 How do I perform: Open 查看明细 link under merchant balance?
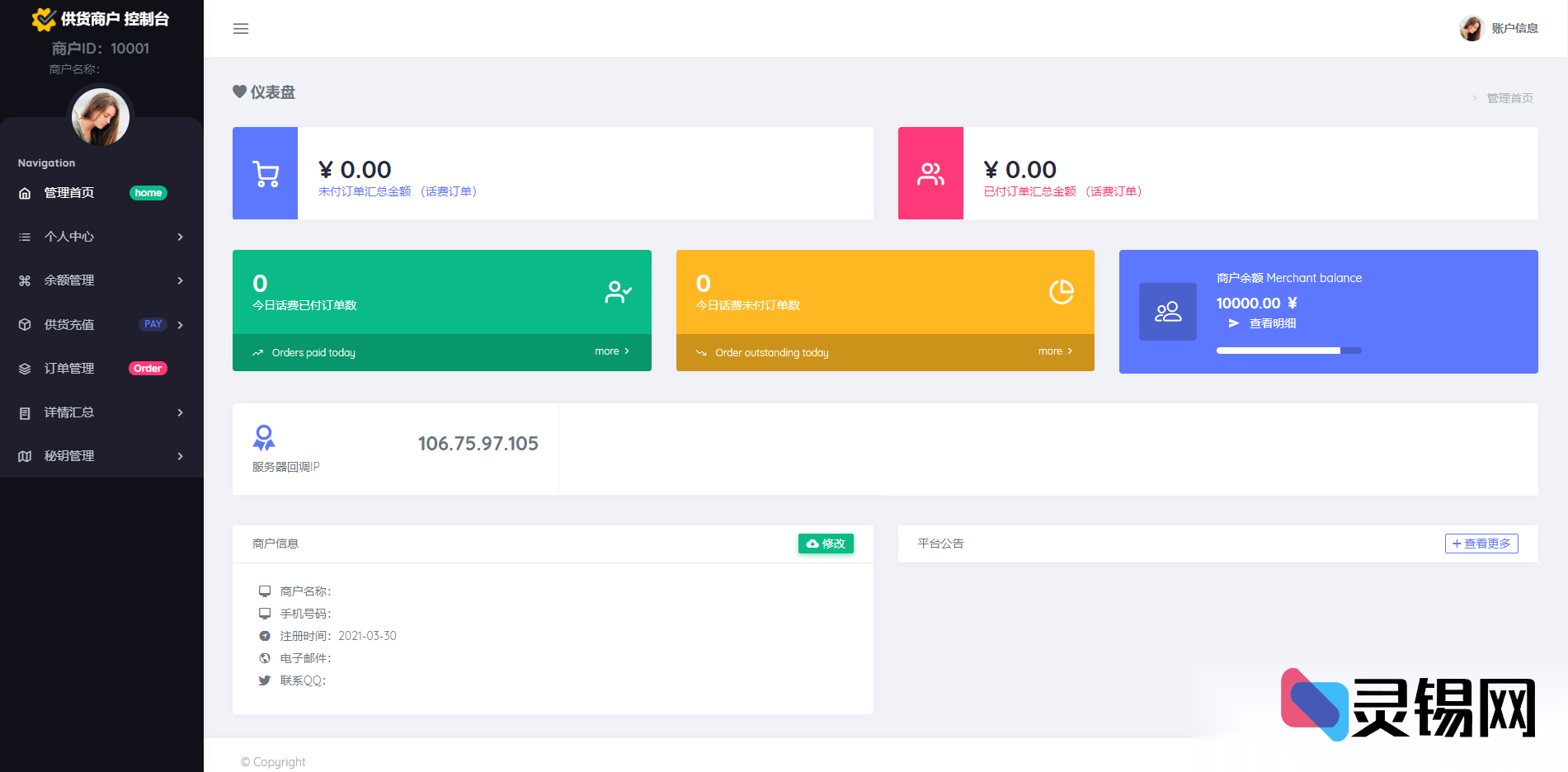1272,323
